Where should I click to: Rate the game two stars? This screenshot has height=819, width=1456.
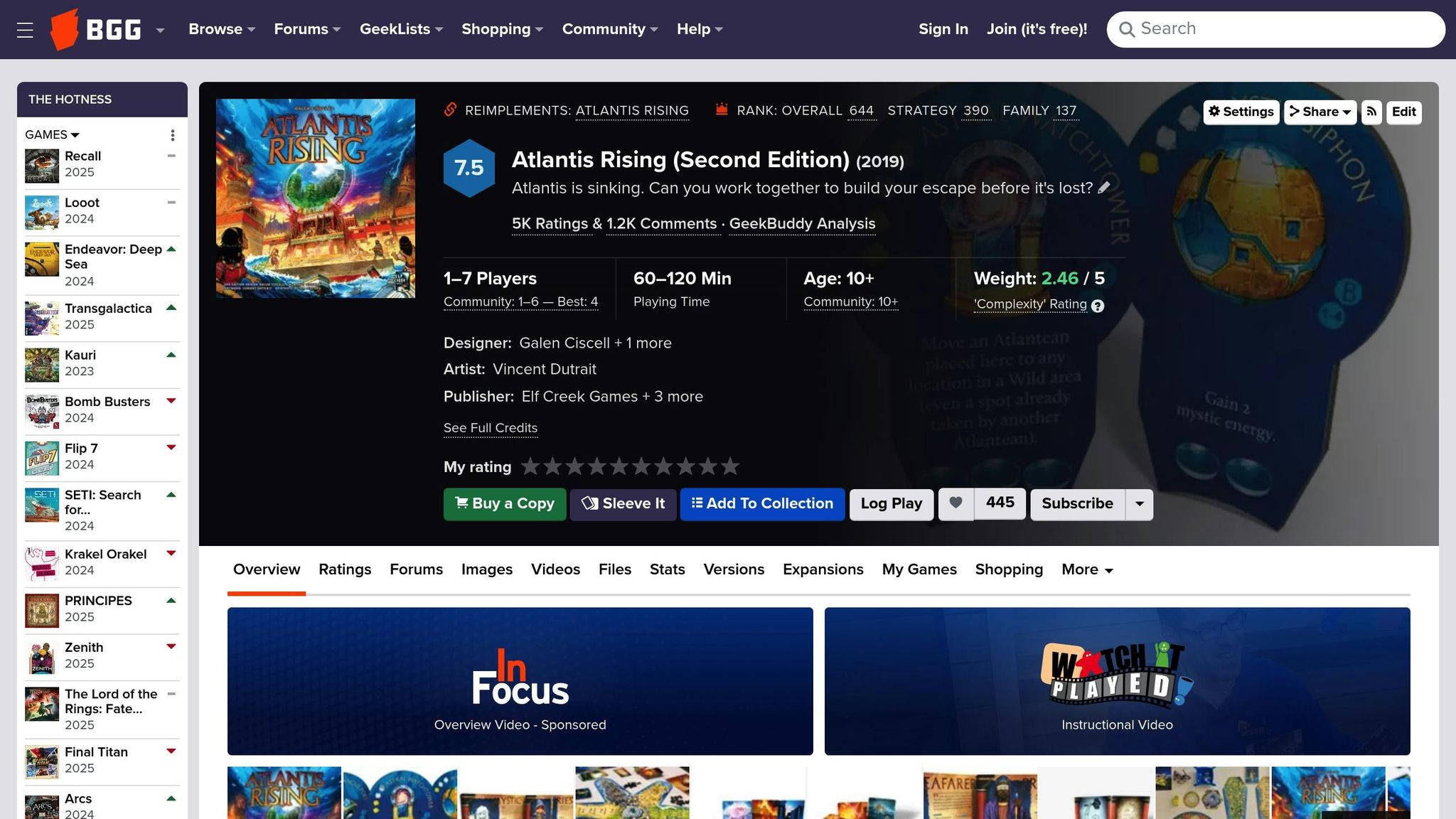click(x=552, y=466)
